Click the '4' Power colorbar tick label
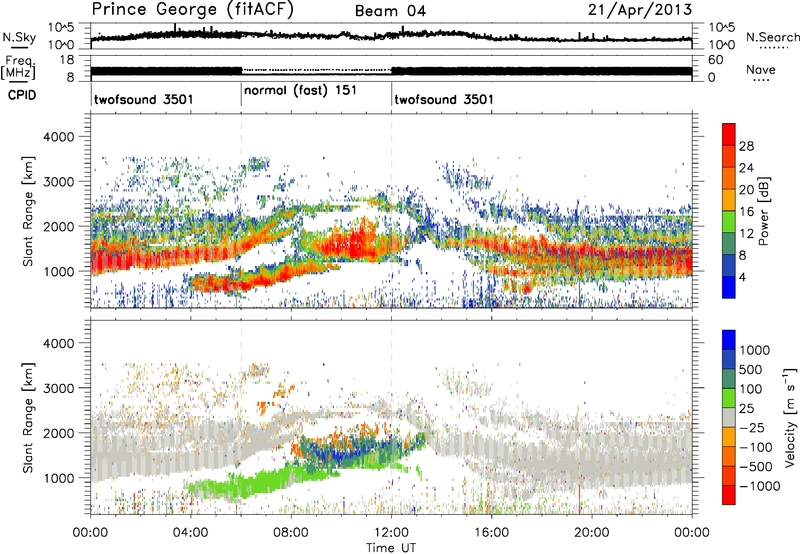Image resolution: width=800 pixels, height=554 pixels. [x=742, y=277]
